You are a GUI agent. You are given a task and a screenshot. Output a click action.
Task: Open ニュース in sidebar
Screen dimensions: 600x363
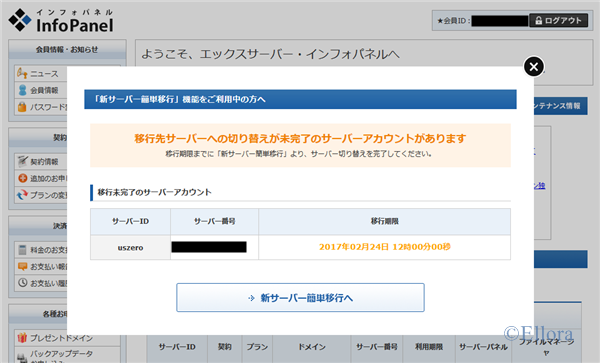click(44, 73)
